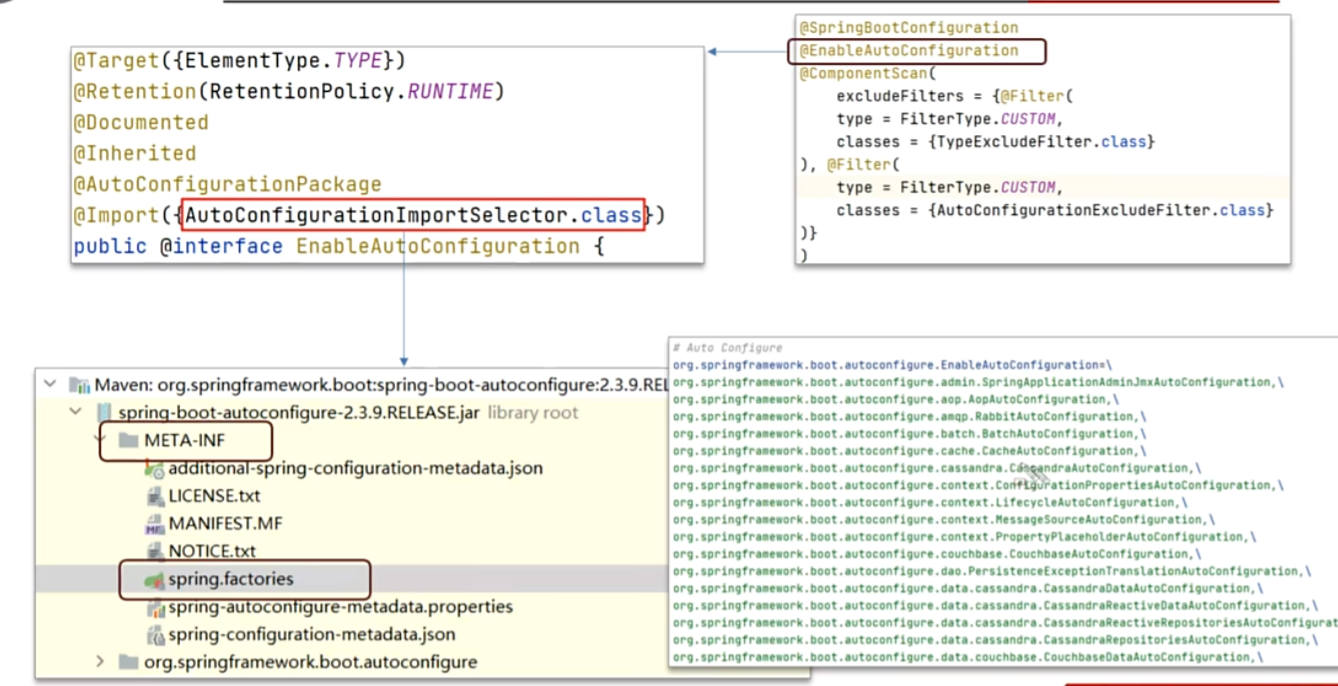Click the PropertyPlaceholderAutoConfiguration entry
Screen dimensions: 1338x686
click(965, 537)
